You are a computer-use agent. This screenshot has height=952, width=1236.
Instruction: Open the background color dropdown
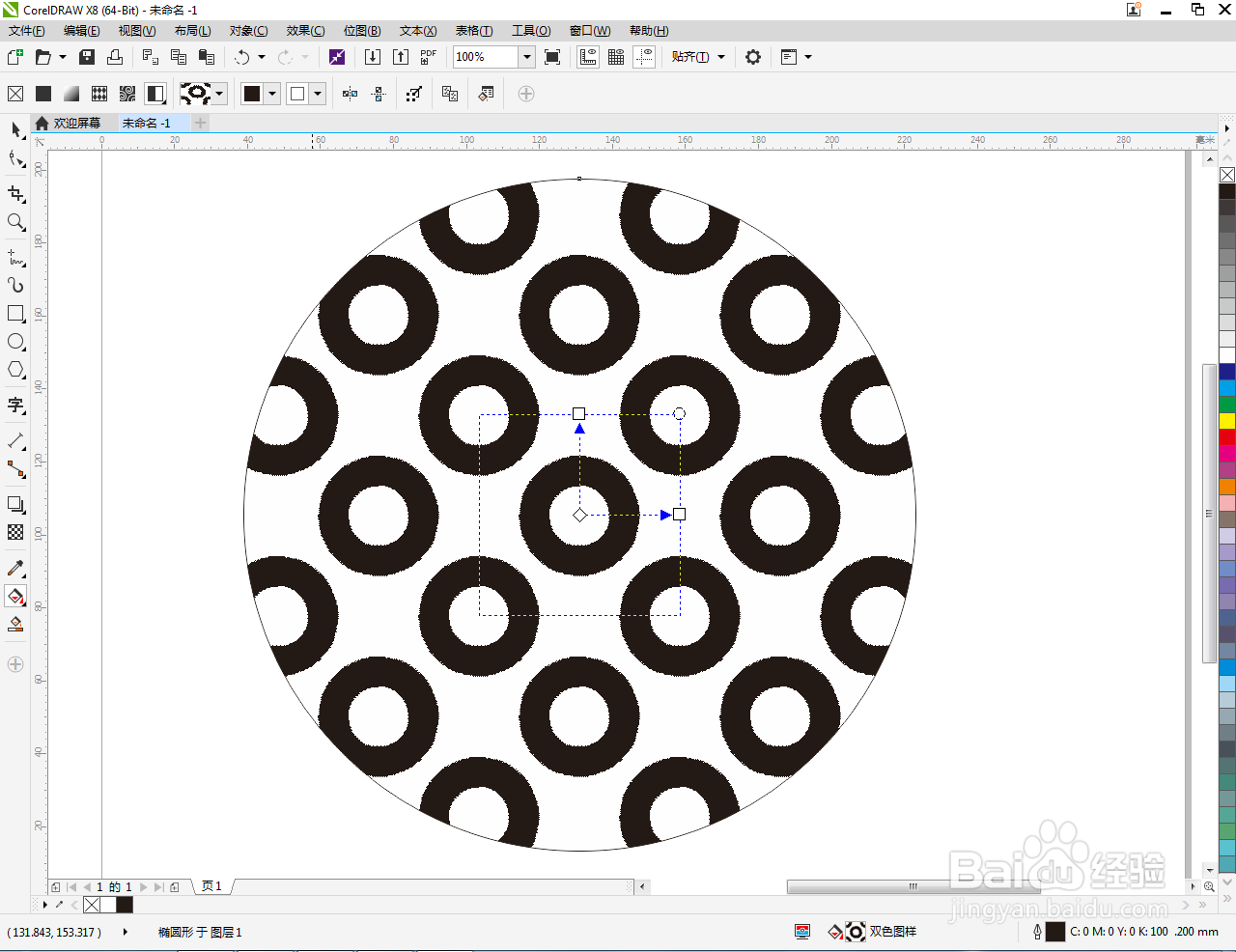[318, 94]
